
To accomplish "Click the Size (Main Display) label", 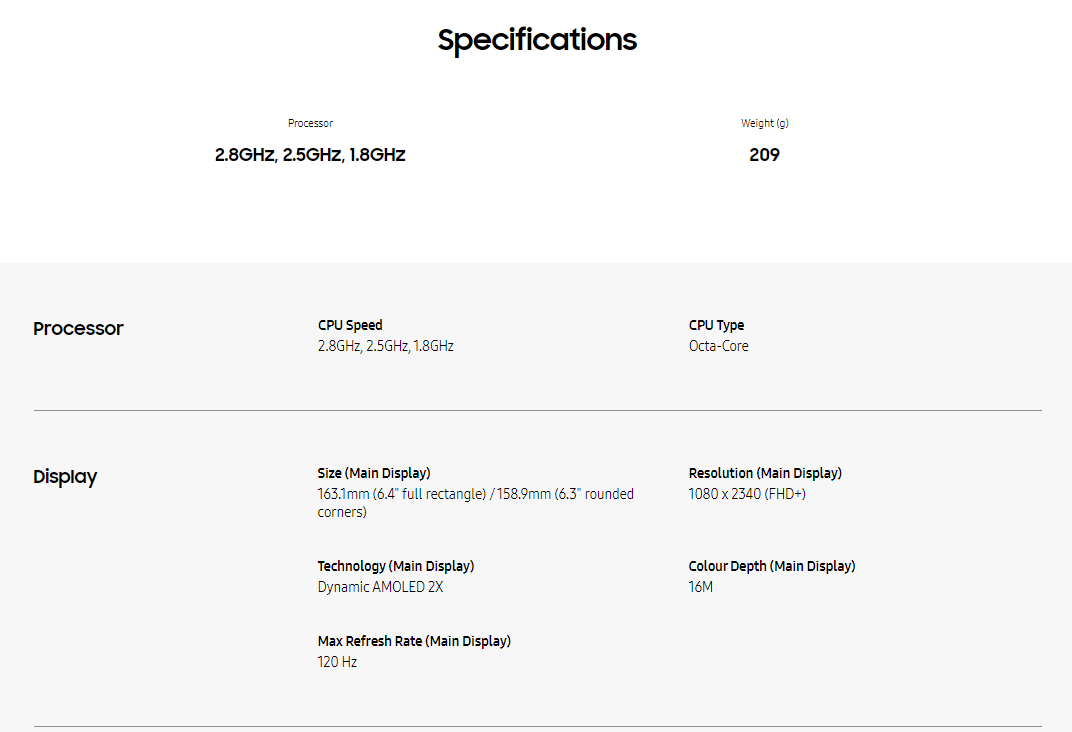I will pos(374,473).
